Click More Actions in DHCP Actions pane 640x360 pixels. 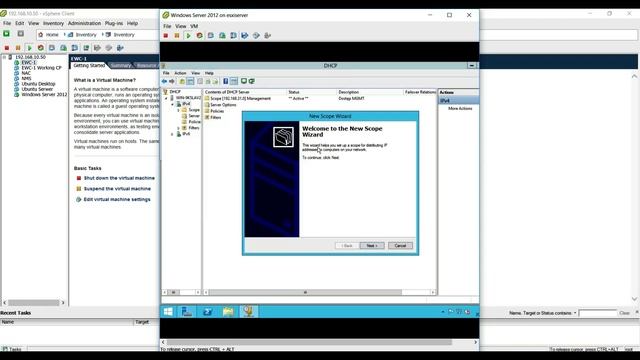point(460,109)
